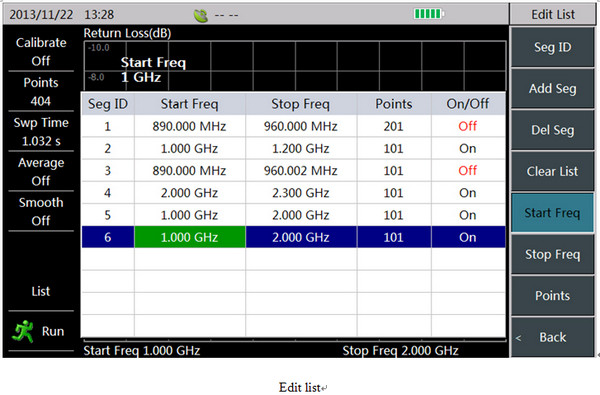Click the green battery level indicator
This screenshot has height=395, width=600.
[429, 14]
